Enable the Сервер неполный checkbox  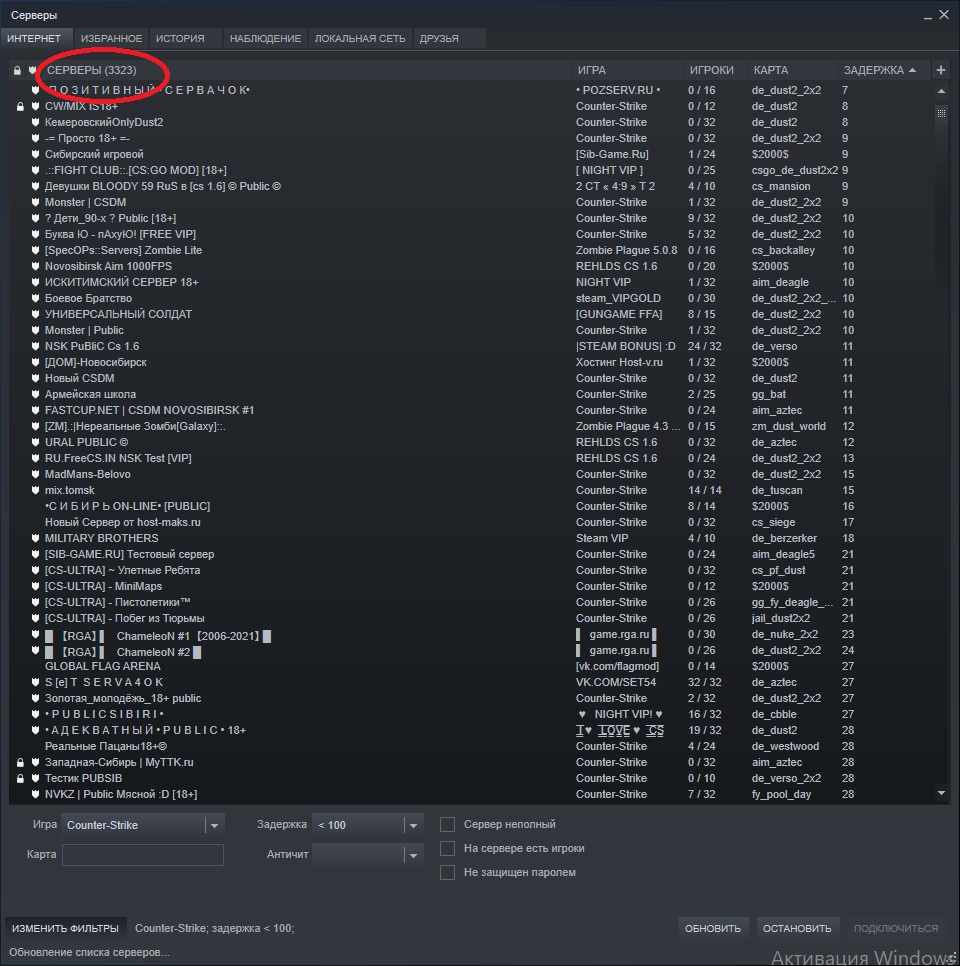pos(447,824)
